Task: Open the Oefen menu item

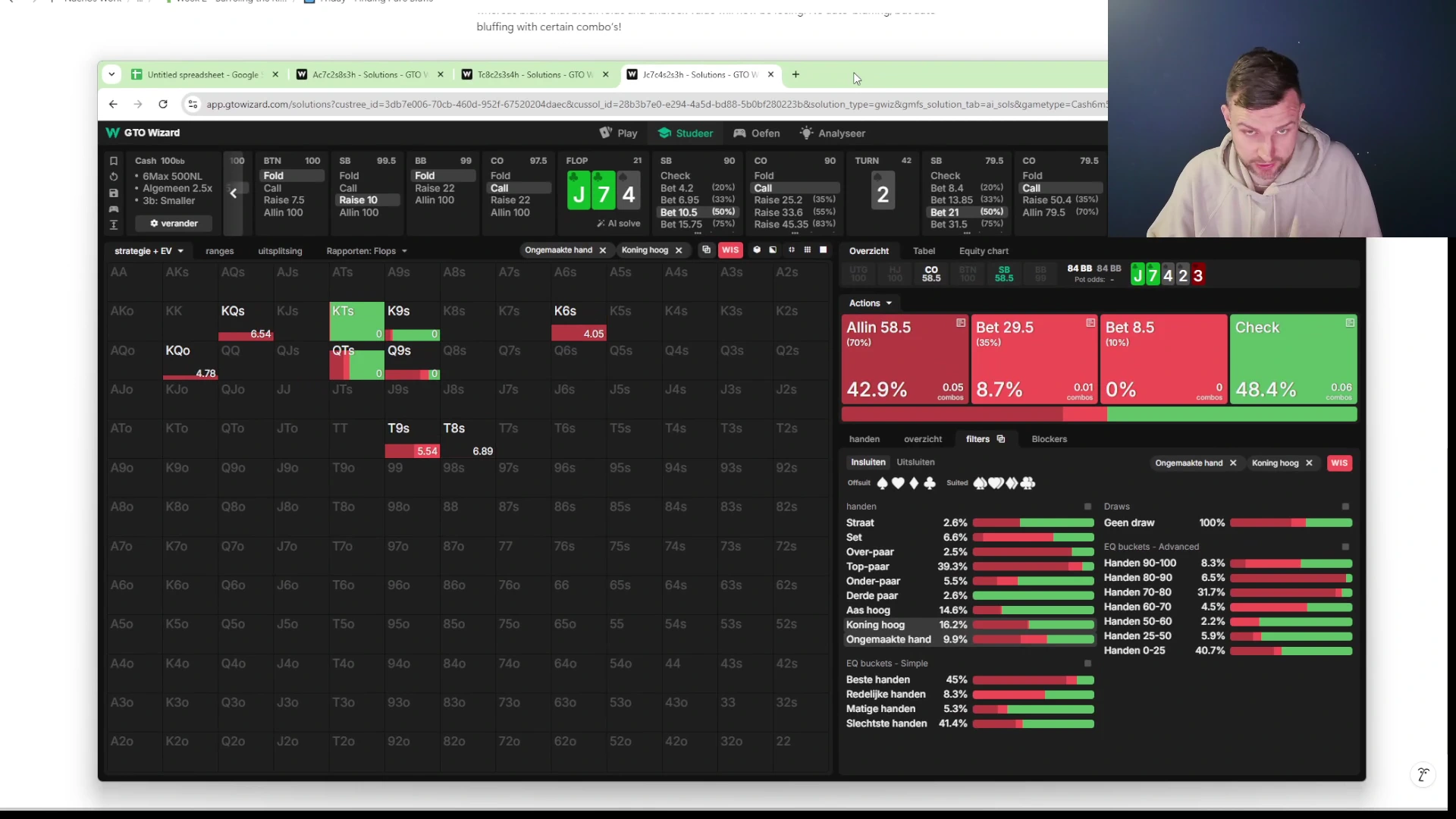Action: 757,133
